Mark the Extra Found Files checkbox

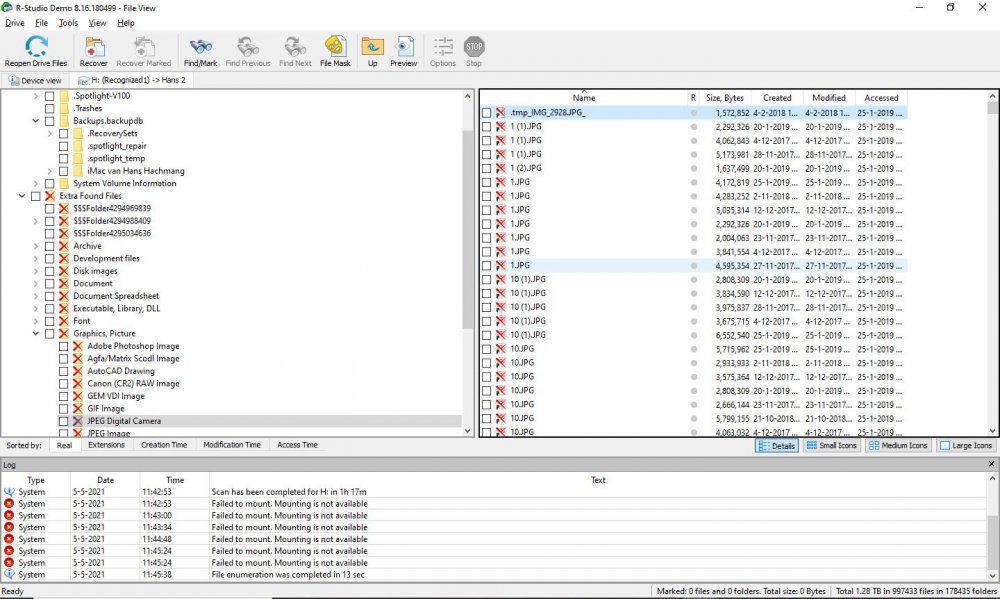point(36,196)
